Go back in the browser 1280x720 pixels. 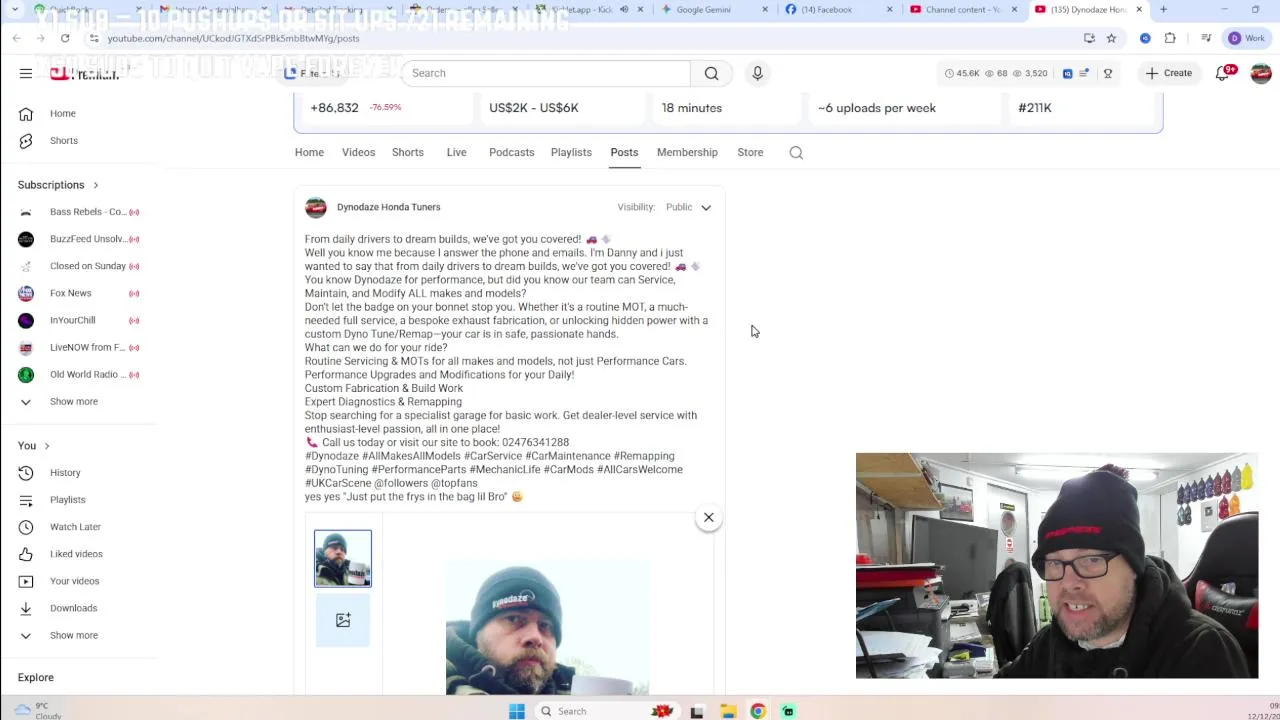(x=17, y=38)
